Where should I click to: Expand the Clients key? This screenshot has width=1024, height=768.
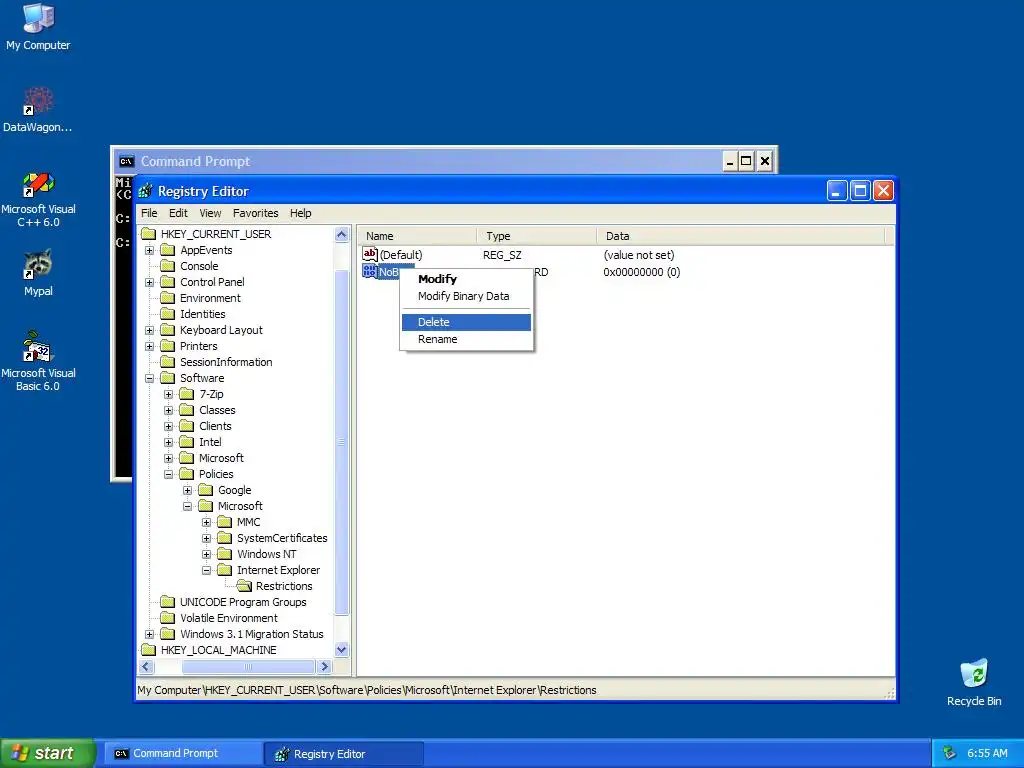coord(168,426)
